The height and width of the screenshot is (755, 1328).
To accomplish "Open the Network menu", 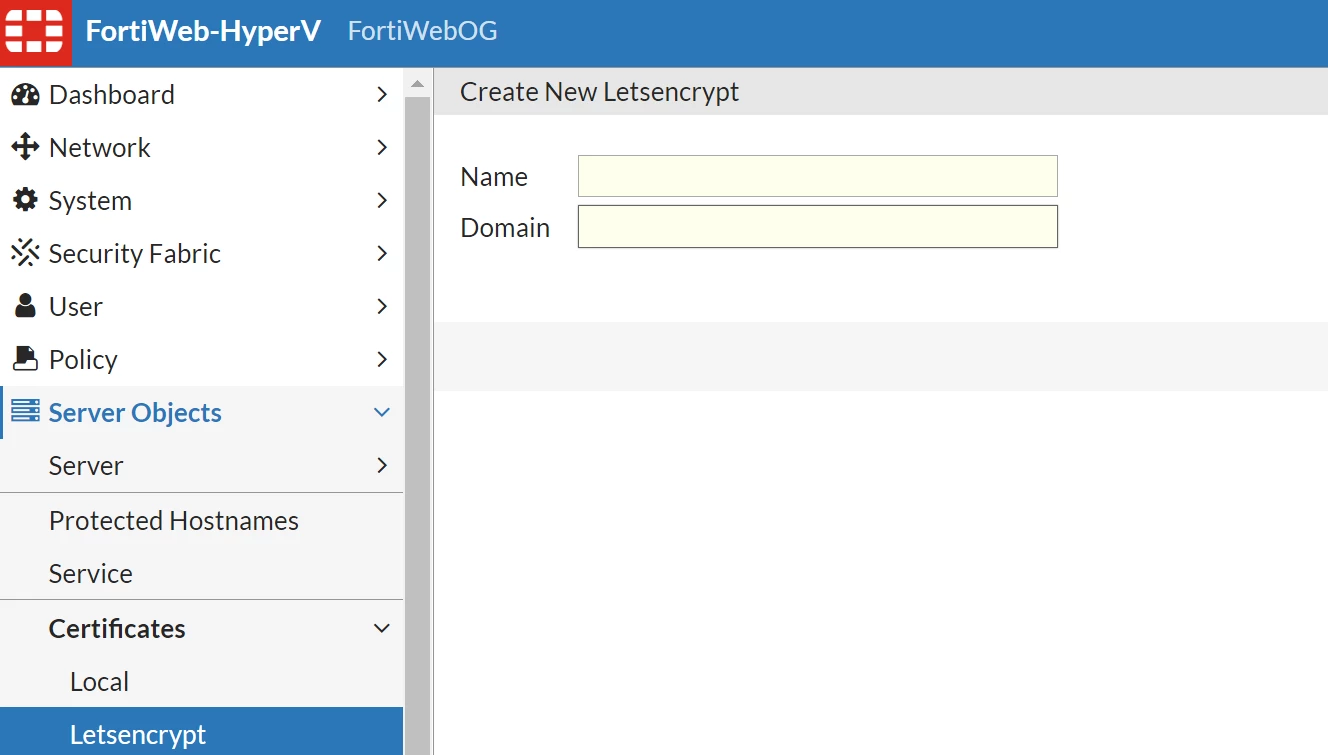I will 201,148.
